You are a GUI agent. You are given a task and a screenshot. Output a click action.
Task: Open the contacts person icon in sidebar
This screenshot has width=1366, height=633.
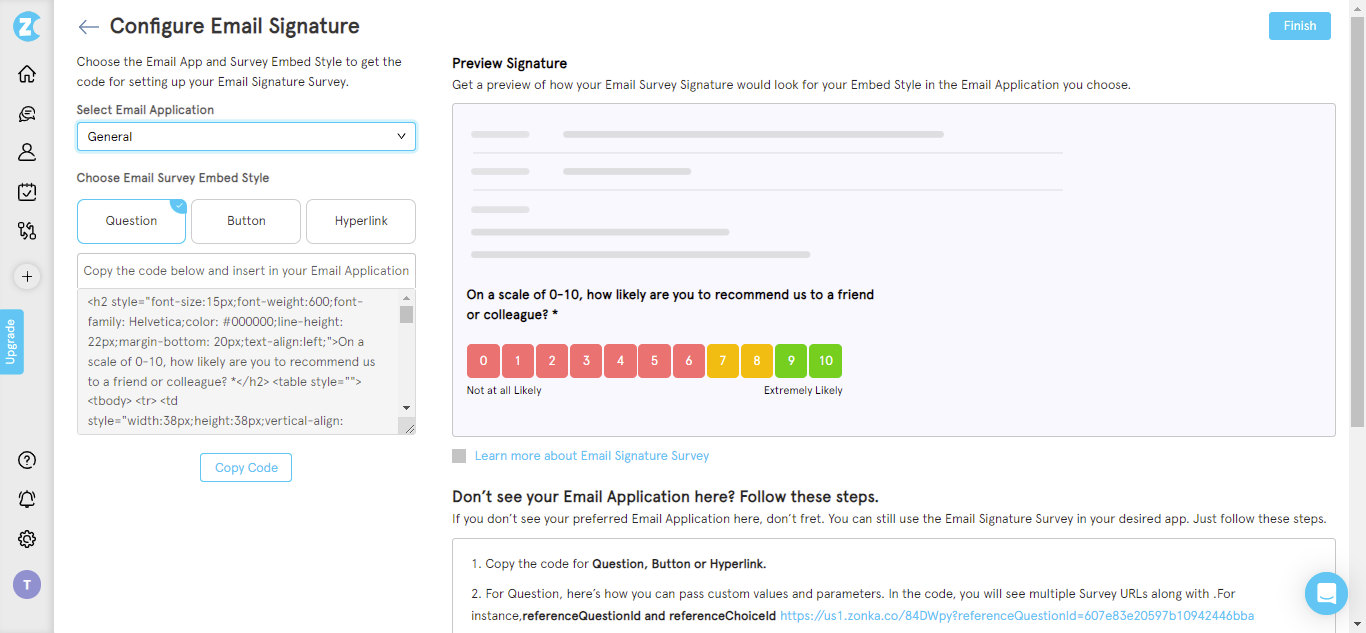[x=27, y=151]
